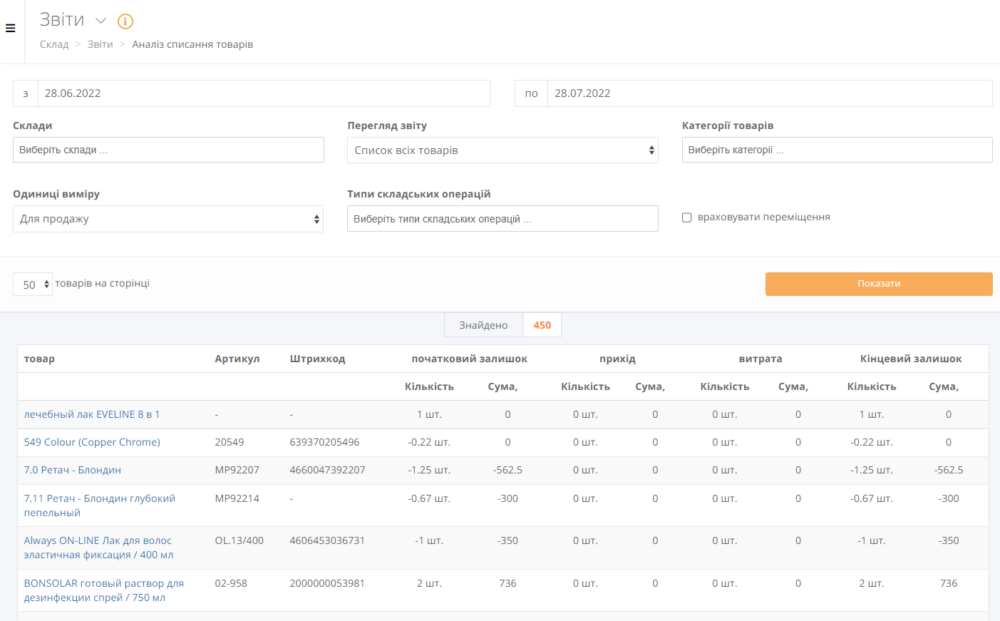
Task: Change the 50 items per page selector
Action: pos(33,285)
